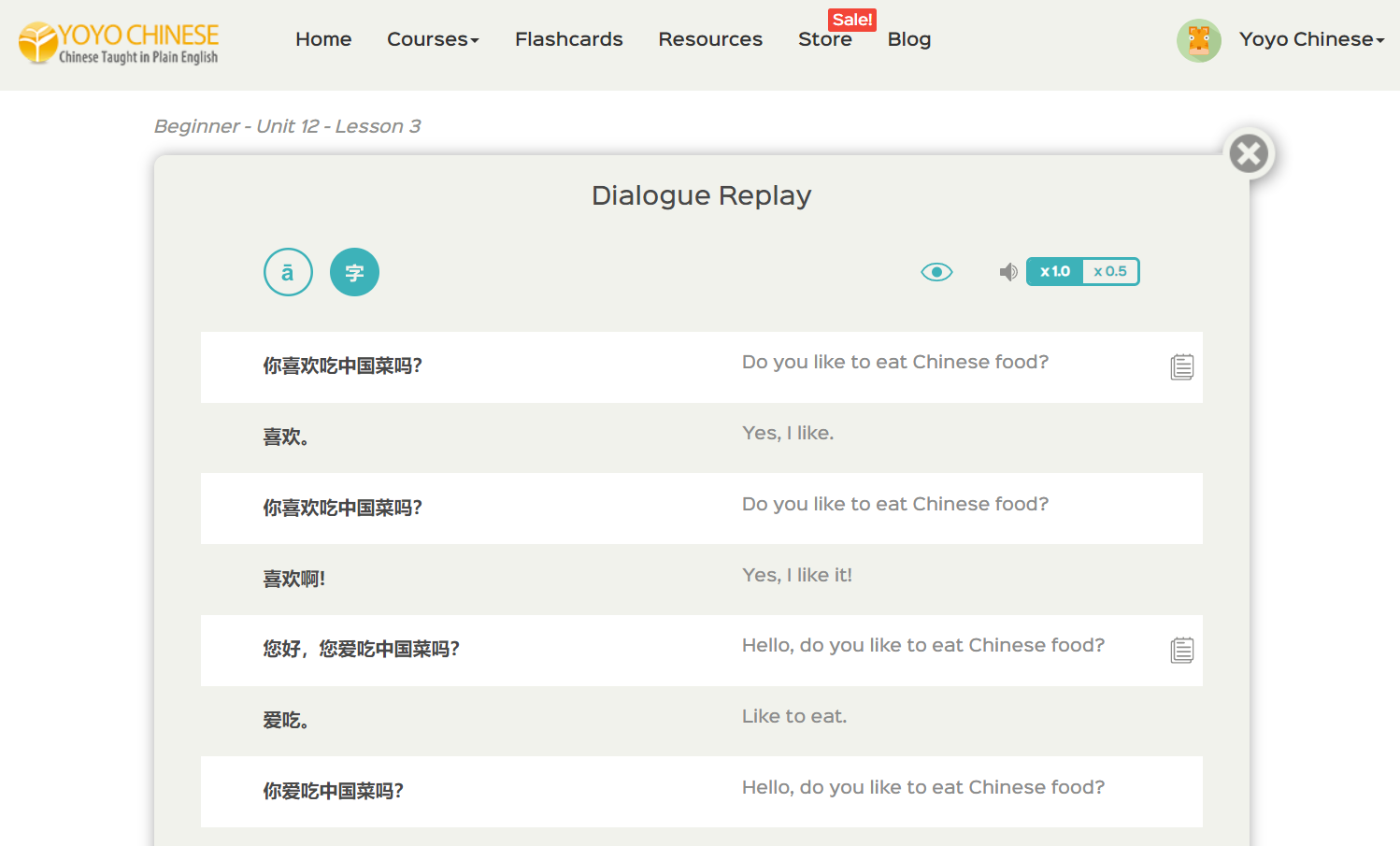Click the Yoyo Chinese logo
Viewport: 1400px width, 846px height.
coord(119,43)
